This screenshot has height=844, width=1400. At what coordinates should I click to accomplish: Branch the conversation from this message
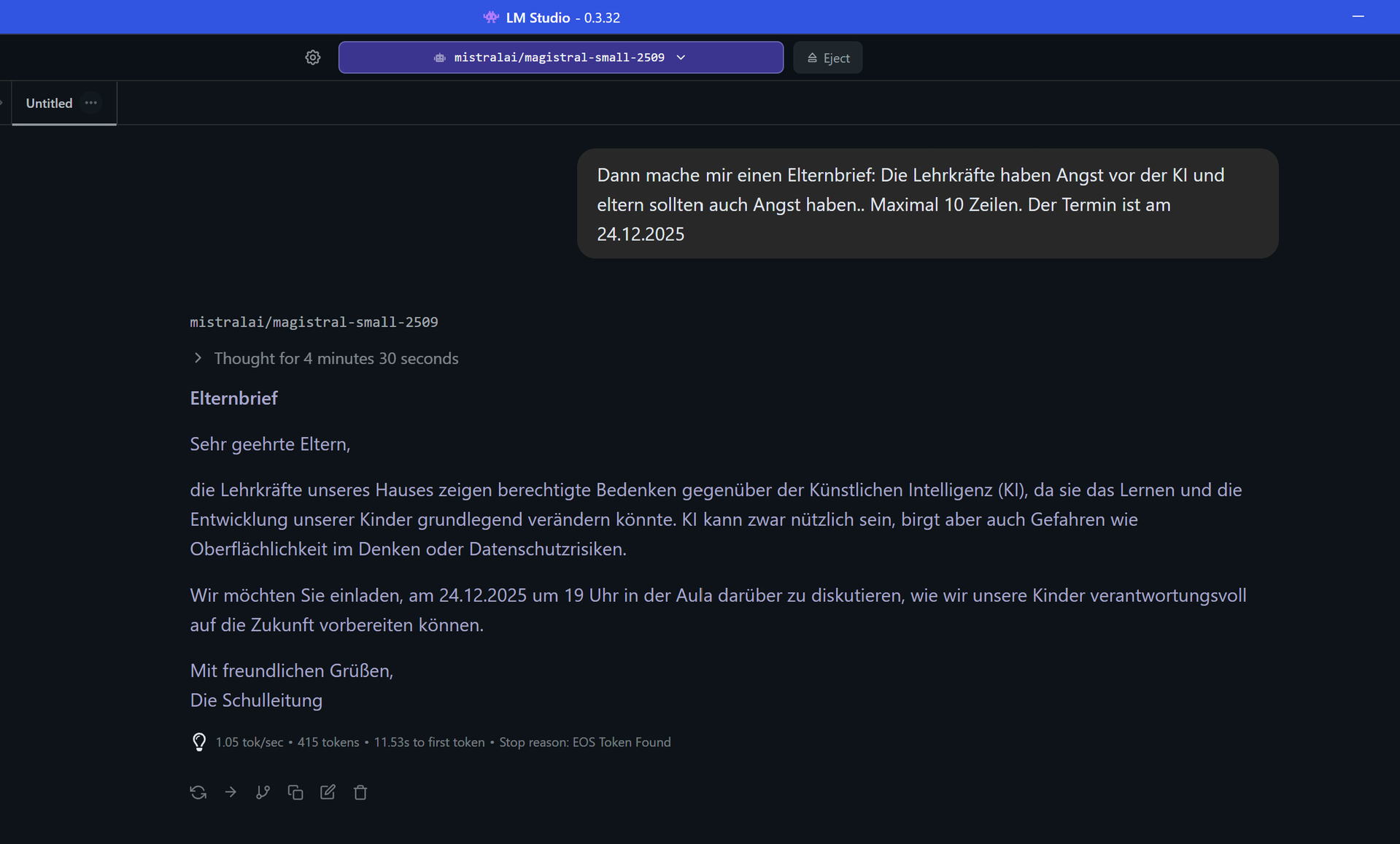pos(263,792)
